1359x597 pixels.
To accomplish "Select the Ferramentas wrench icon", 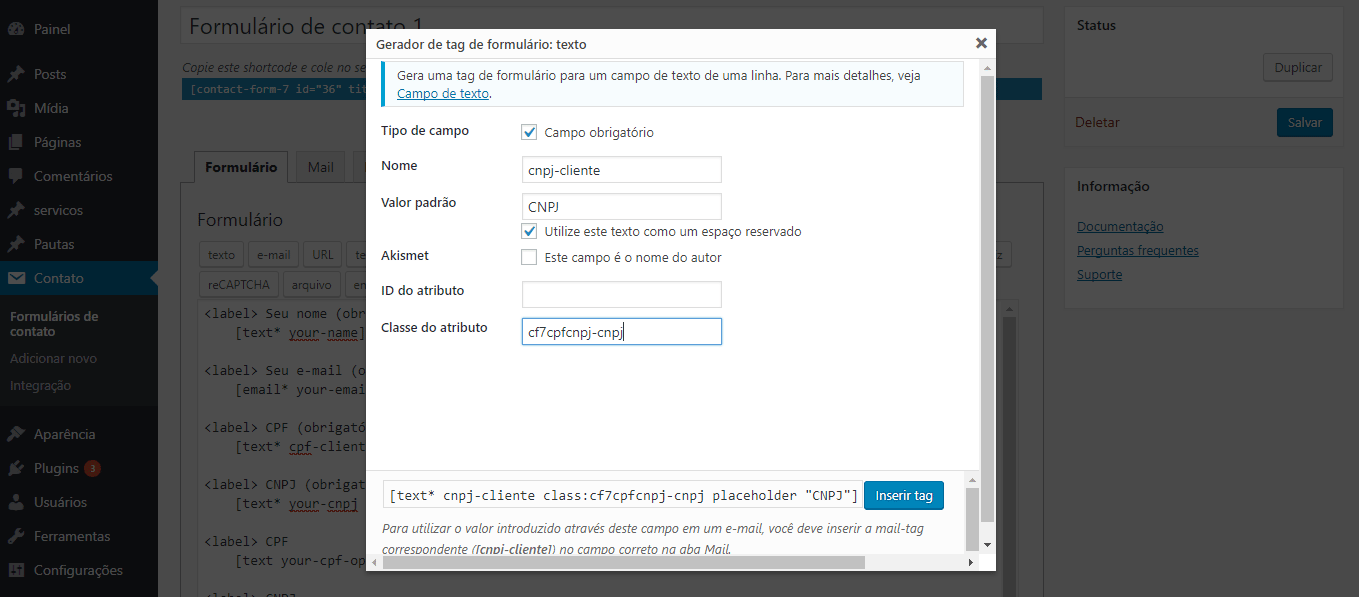I will (x=16, y=536).
